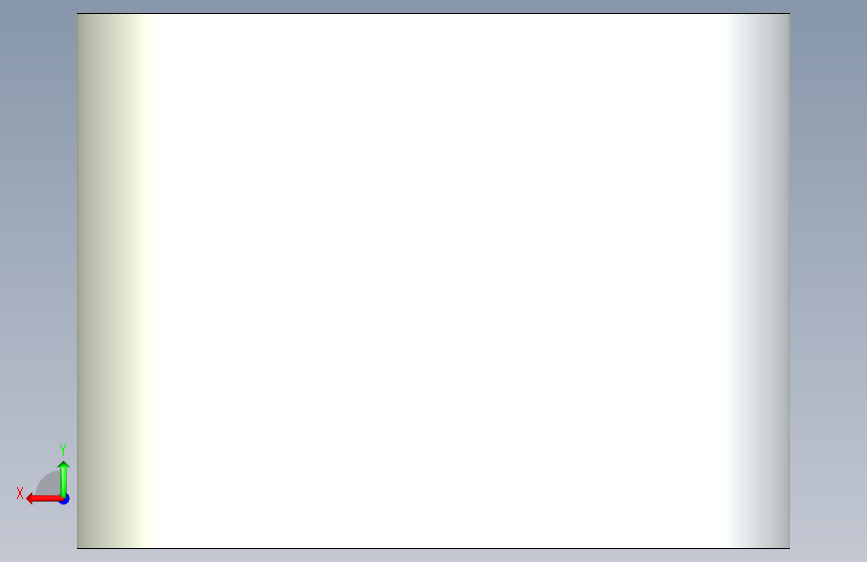
Task: Click the red X arrowhead tip
Action: click(x=29, y=499)
